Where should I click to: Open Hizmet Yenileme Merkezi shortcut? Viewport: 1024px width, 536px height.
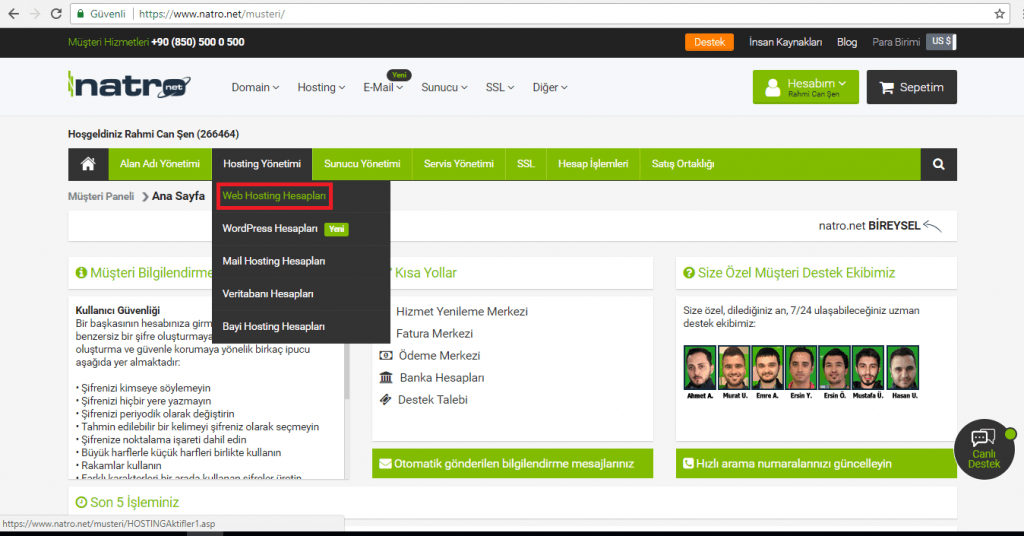(x=462, y=311)
